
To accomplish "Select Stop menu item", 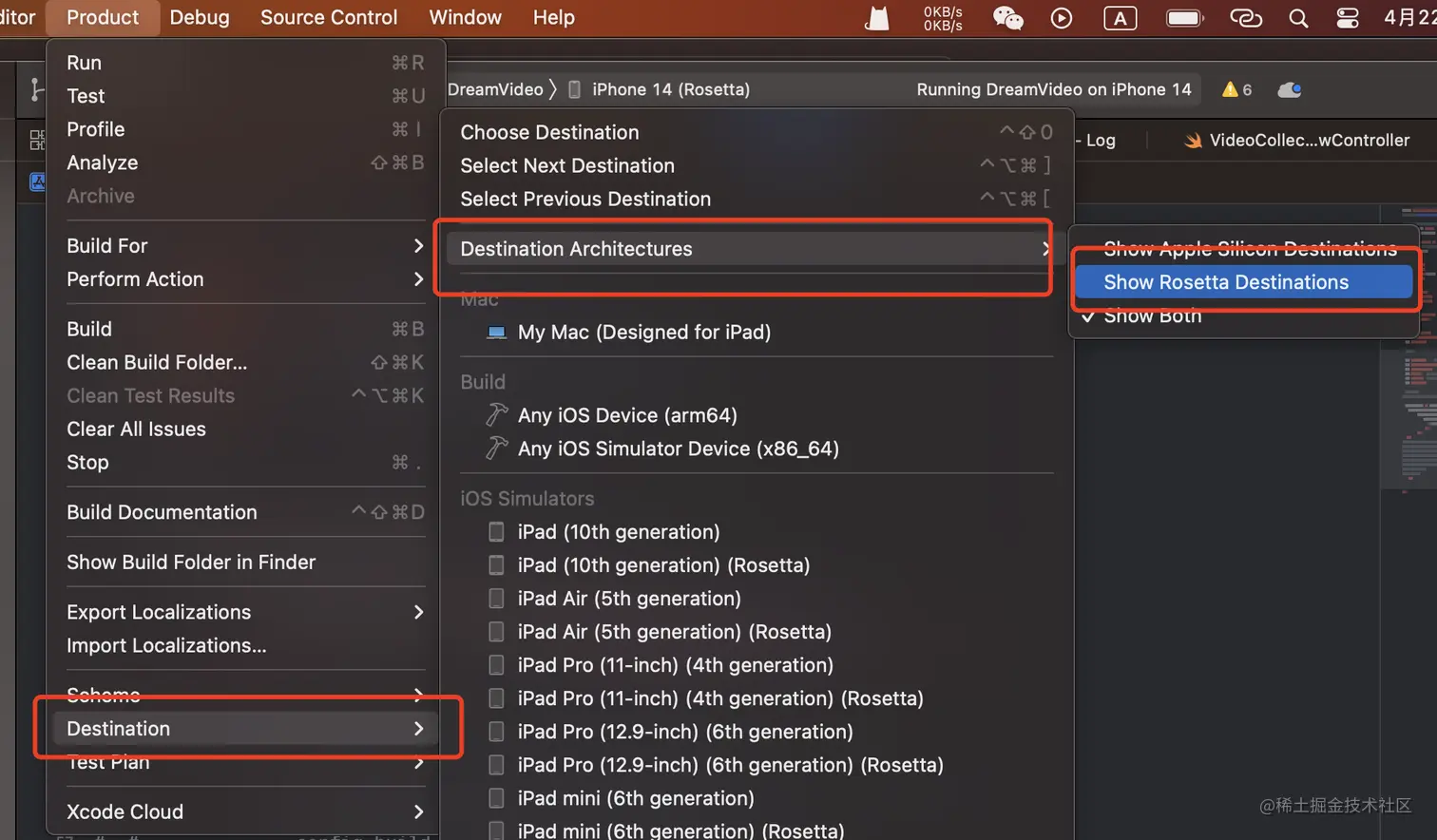I will 245,462.
